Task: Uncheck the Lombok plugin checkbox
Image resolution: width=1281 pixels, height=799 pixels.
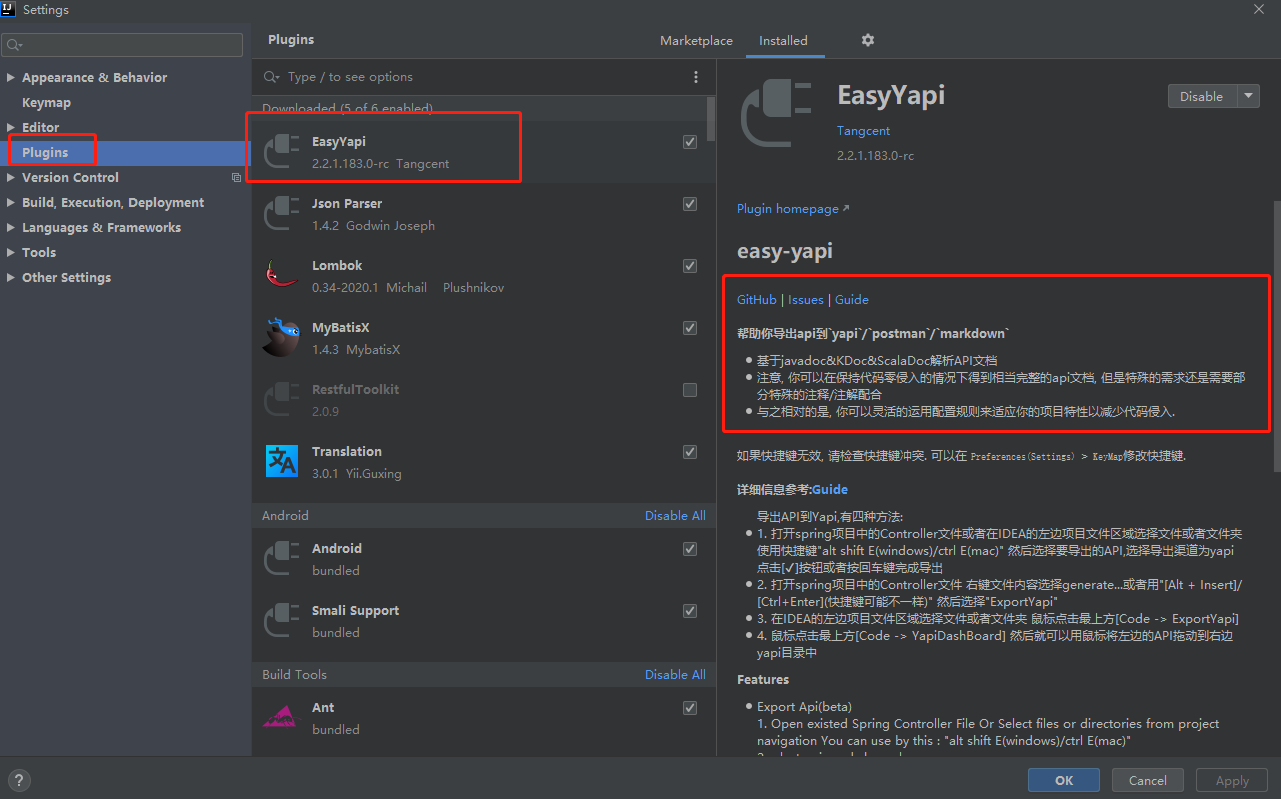Action: 690,266
